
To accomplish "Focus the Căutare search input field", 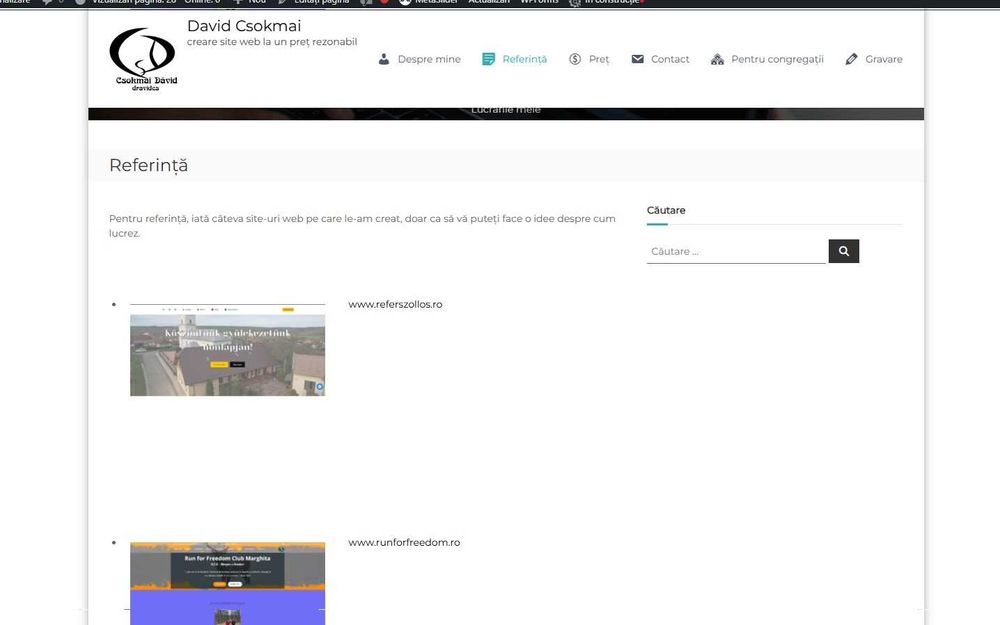I will pyautogui.click(x=736, y=251).
